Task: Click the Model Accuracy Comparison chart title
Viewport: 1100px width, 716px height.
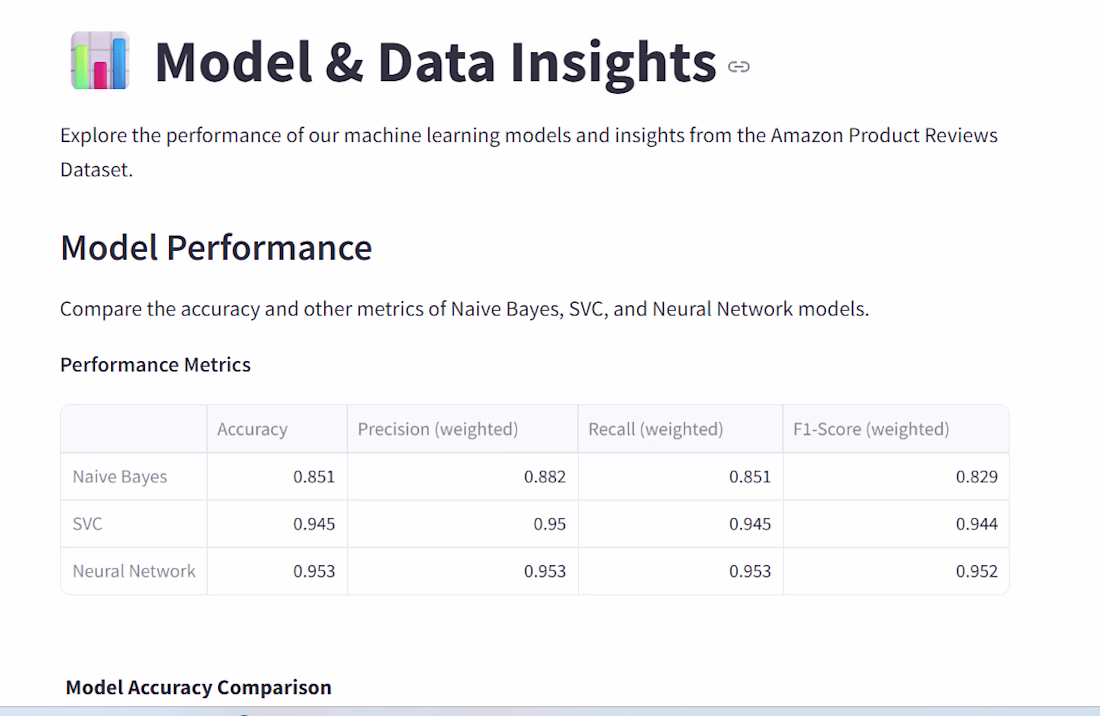Action: pyautogui.click(x=198, y=687)
